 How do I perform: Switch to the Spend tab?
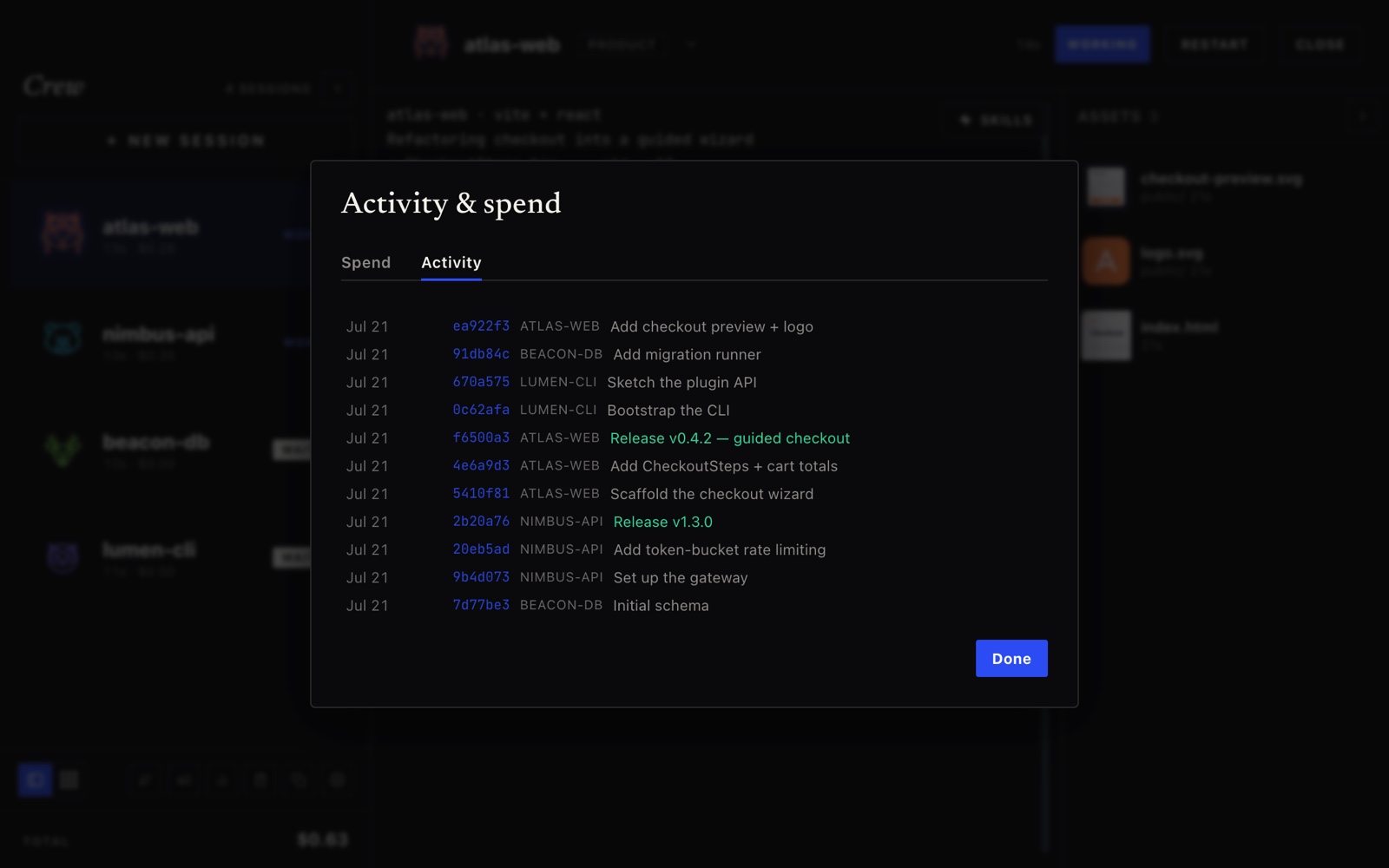pyautogui.click(x=365, y=262)
